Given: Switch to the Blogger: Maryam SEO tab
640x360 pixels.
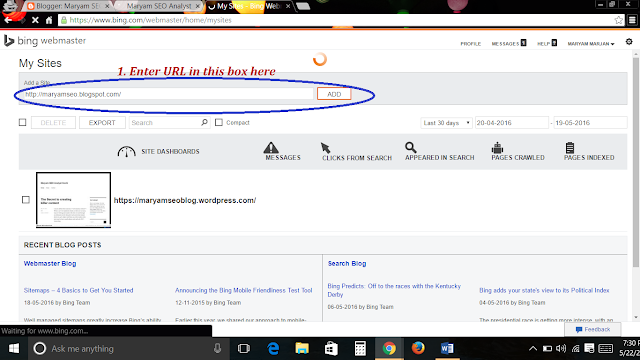Looking at the screenshot, I should tap(67, 6).
